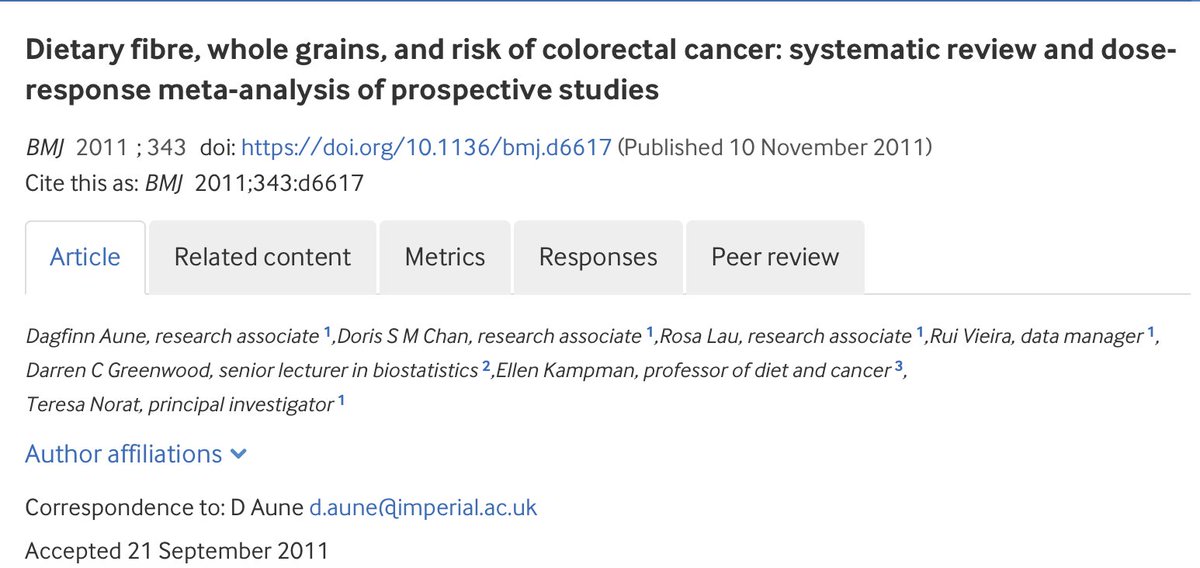Screen dimensions: 1200x568
Task: Click the article title heading
Action: pyautogui.click(x=594, y=70)
